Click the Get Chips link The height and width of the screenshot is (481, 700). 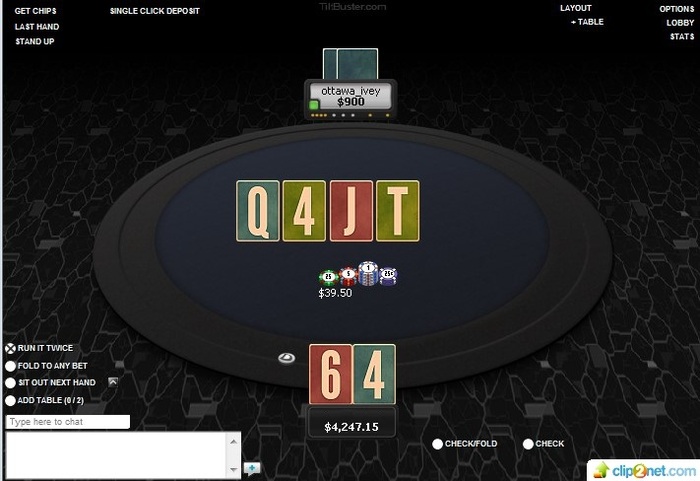point(35,11)
